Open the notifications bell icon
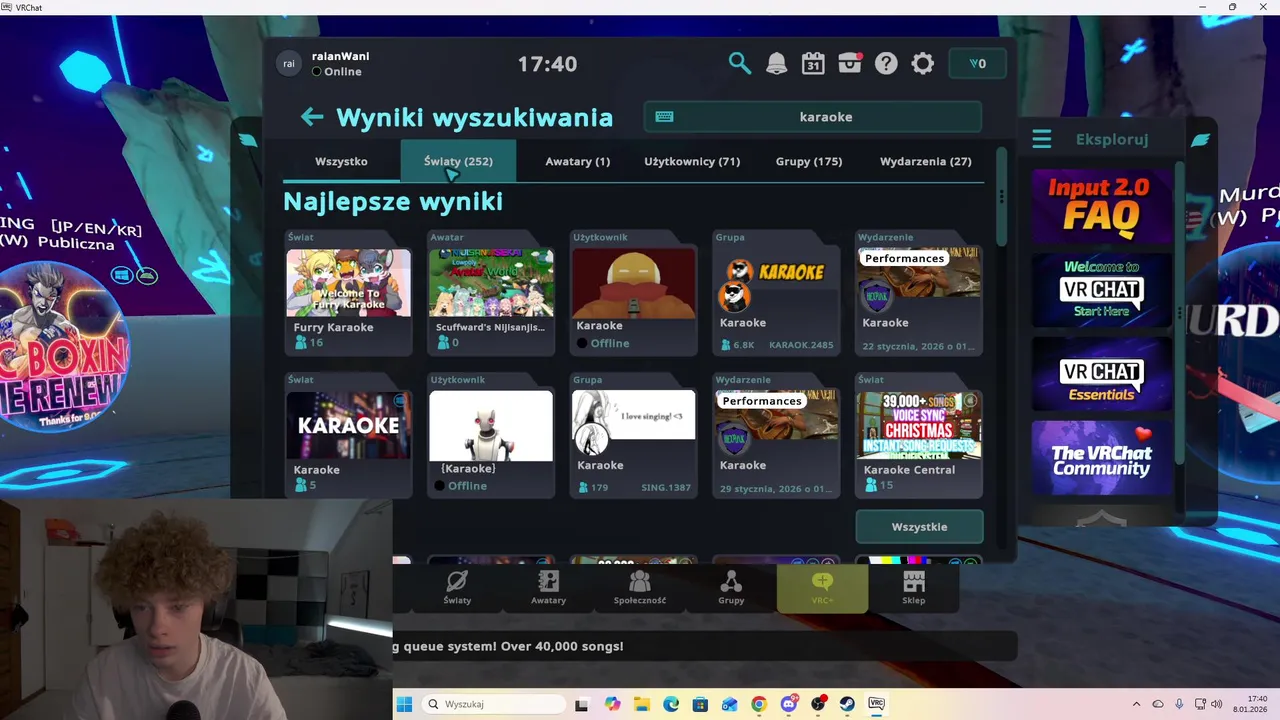The width and height of the screenshot is (1280, 720). [776, 64]
